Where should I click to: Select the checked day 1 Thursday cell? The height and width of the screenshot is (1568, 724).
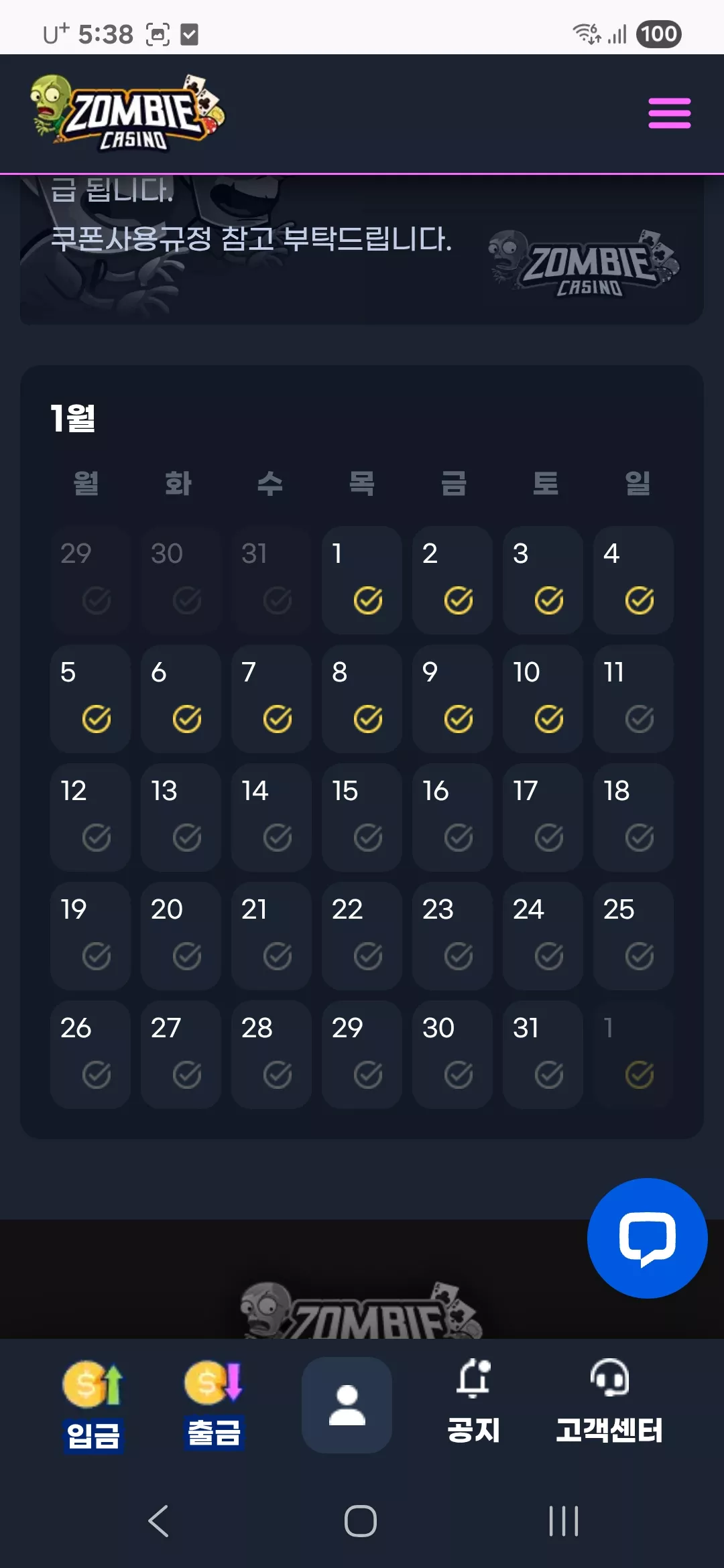point(362,580)
